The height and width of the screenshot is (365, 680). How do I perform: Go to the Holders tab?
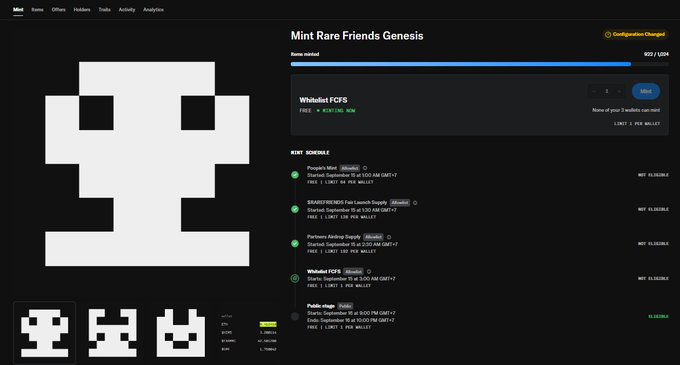tap(82, 10)
